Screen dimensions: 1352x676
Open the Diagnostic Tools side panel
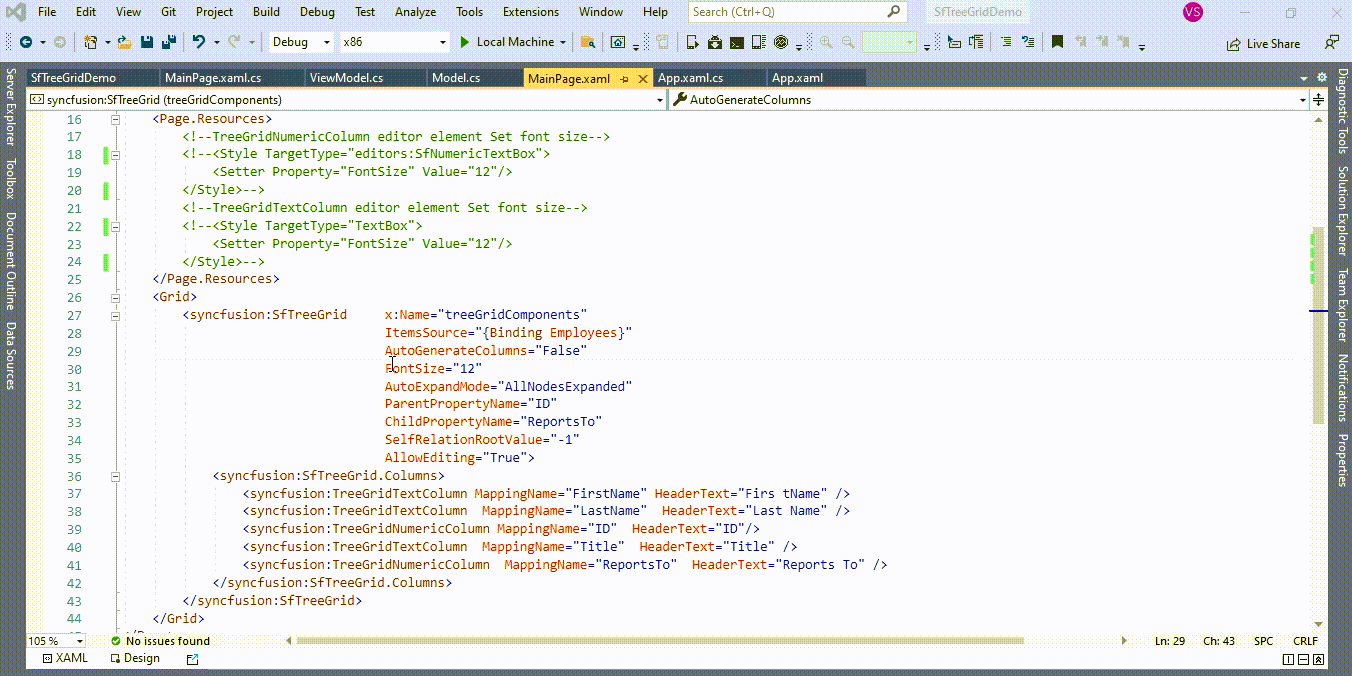(x=1342, y=113)
